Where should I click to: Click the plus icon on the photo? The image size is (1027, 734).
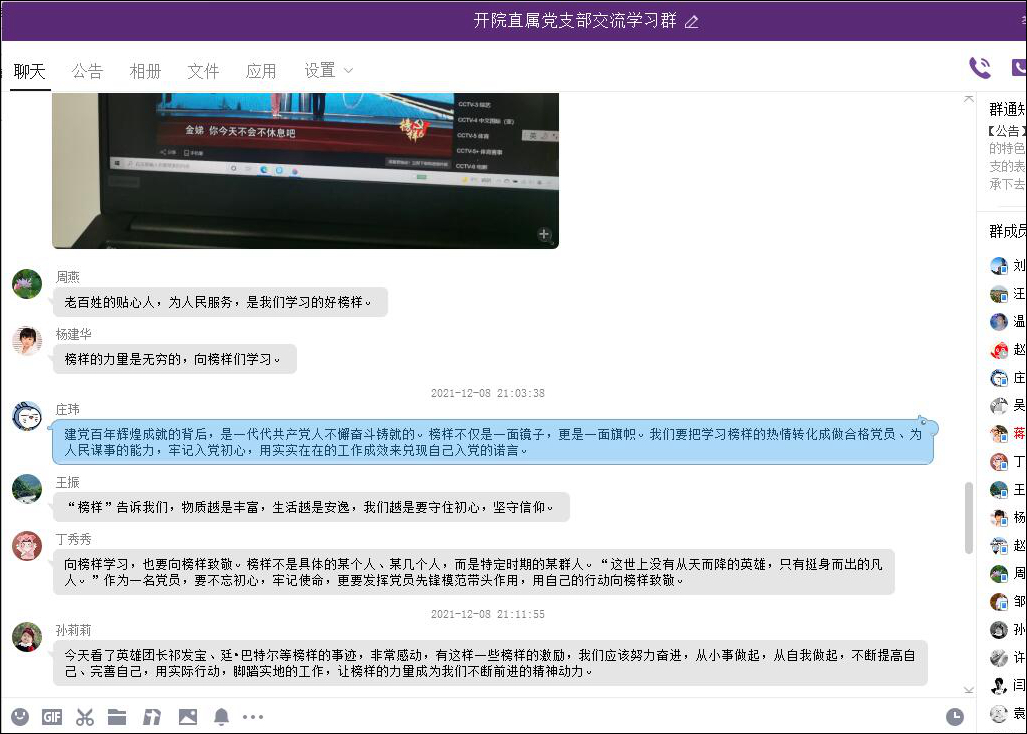pyautogui.click(x=544, y=234)
